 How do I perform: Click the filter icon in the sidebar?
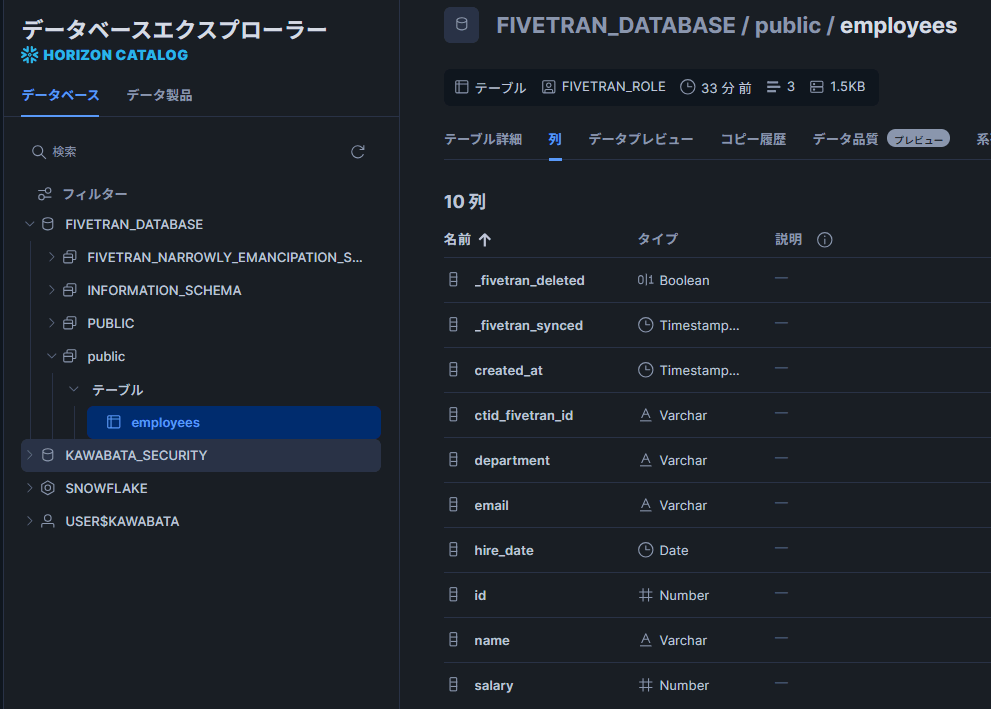pyautogui.click(x=44, y=194)
